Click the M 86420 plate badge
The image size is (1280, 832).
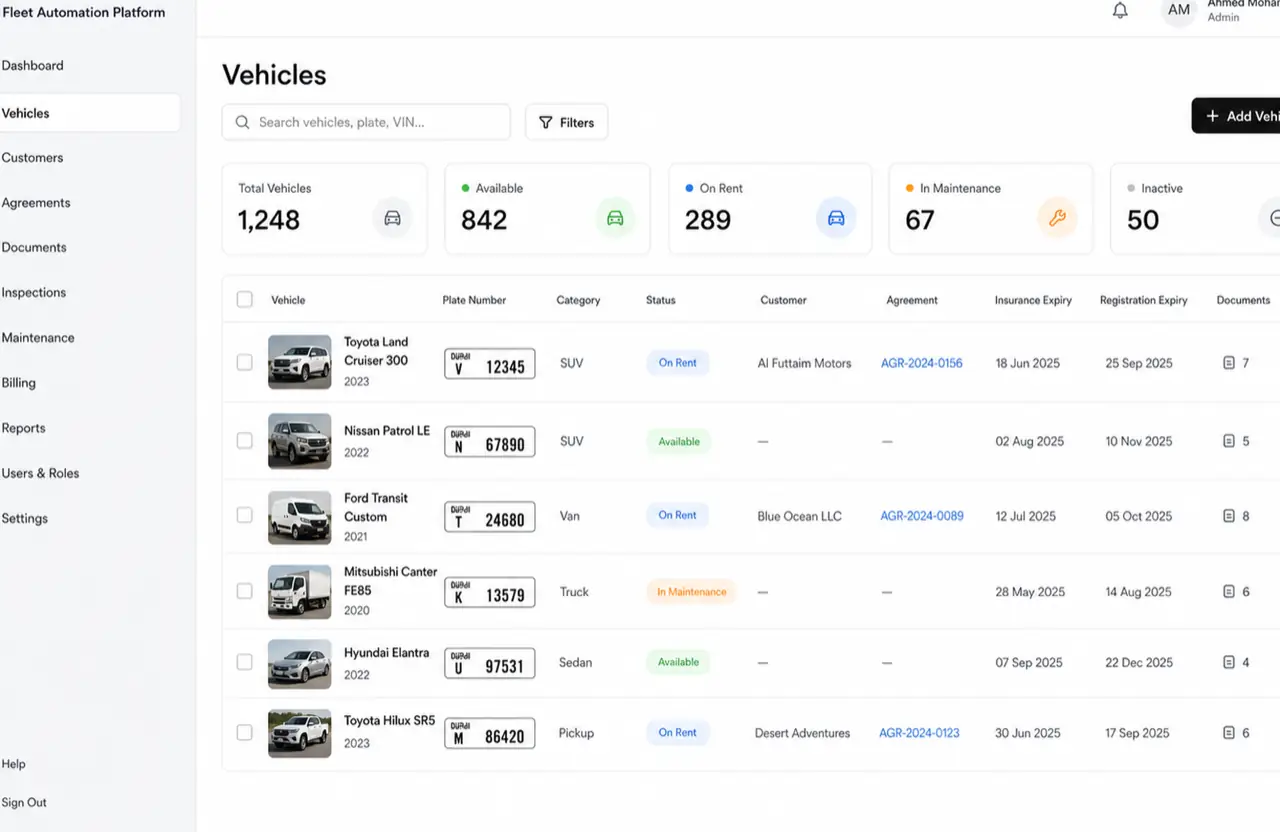490,734
